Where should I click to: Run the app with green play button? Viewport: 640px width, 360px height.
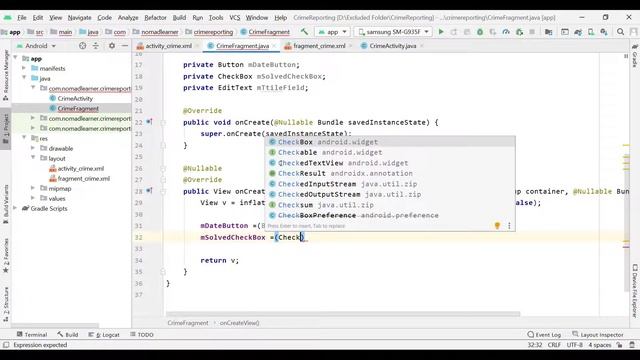(441, 31)
